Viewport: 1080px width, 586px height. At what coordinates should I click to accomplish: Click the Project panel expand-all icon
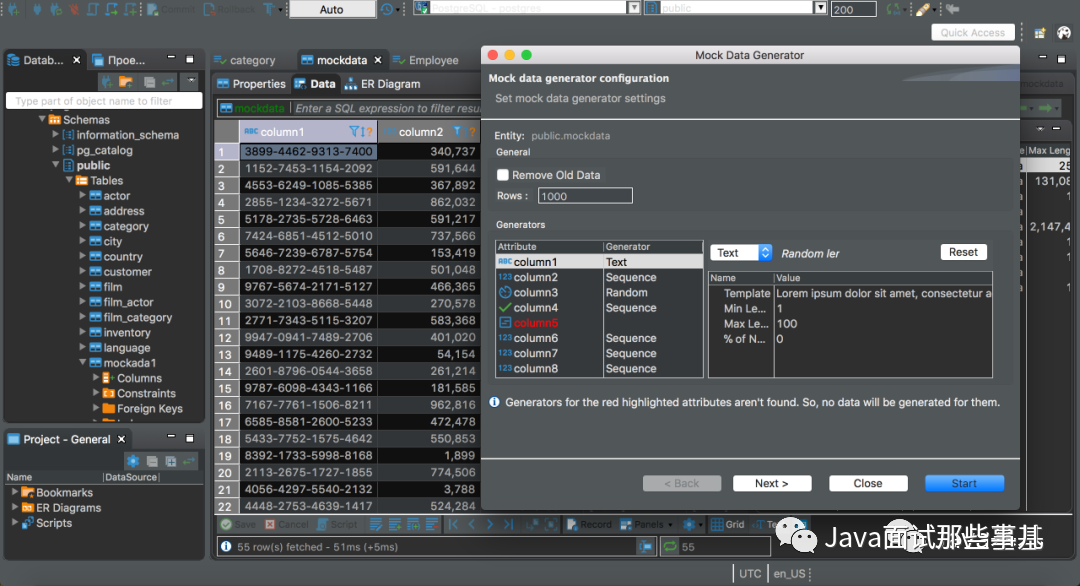pos(171,461)
